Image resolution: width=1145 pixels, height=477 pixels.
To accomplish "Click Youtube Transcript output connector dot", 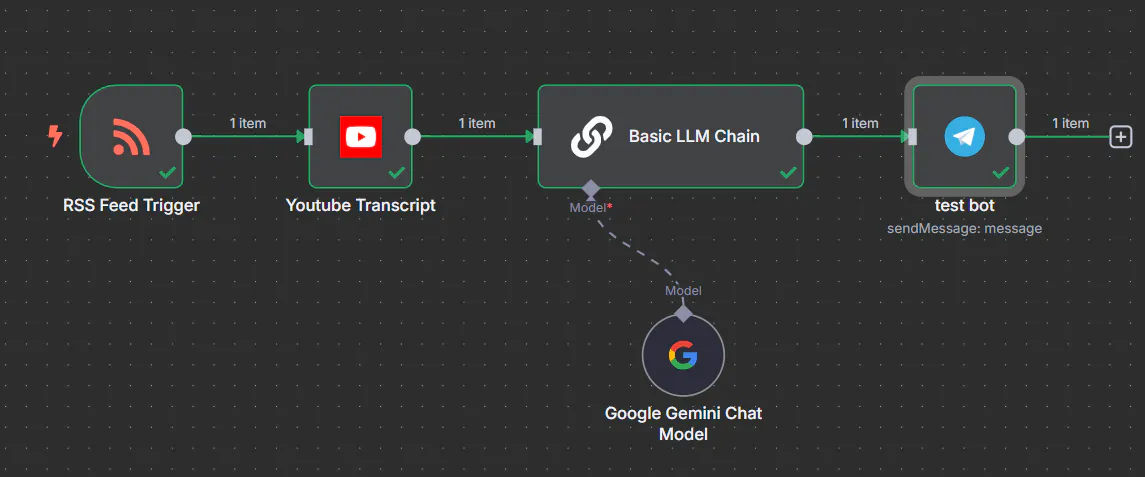I will (413, 137).
